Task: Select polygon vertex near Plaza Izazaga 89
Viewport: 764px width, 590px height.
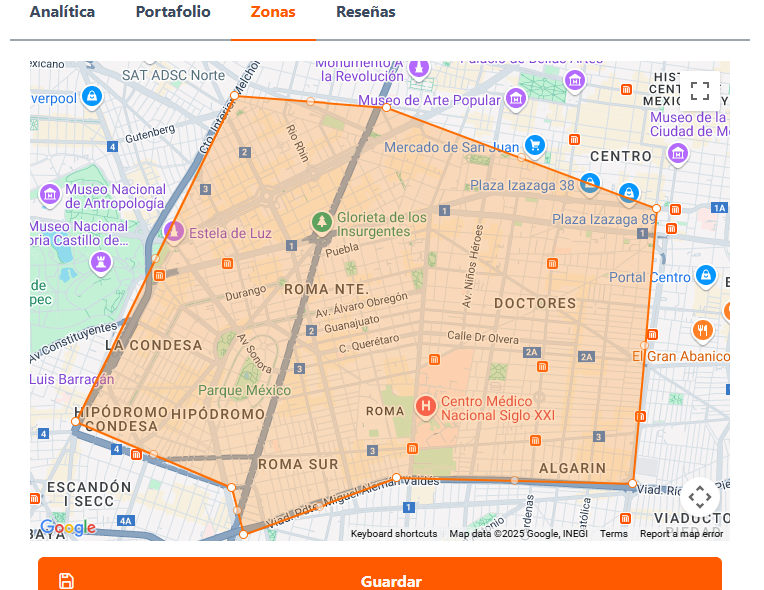Action: (656, 209)
